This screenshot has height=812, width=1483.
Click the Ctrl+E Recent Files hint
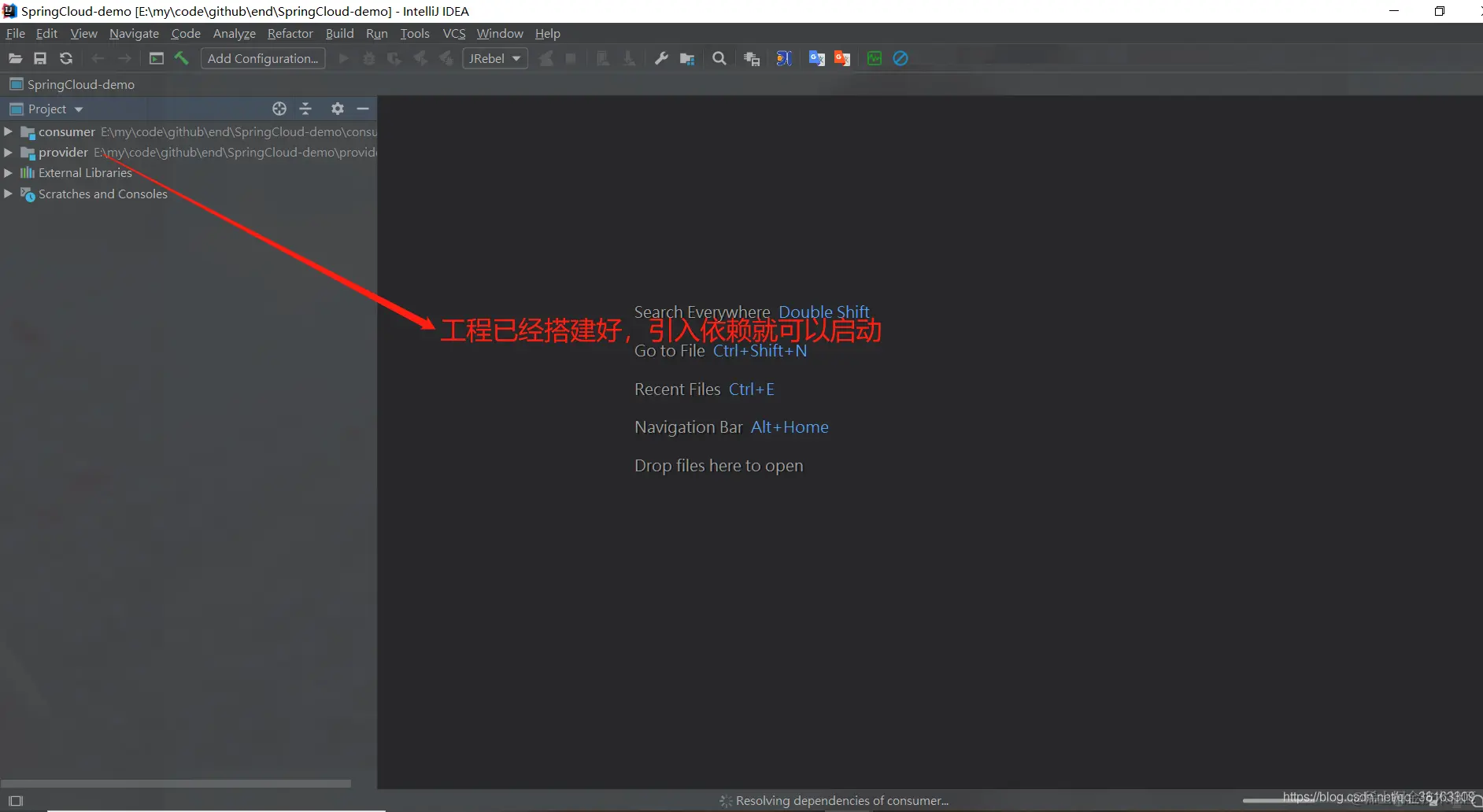(751, 389)
